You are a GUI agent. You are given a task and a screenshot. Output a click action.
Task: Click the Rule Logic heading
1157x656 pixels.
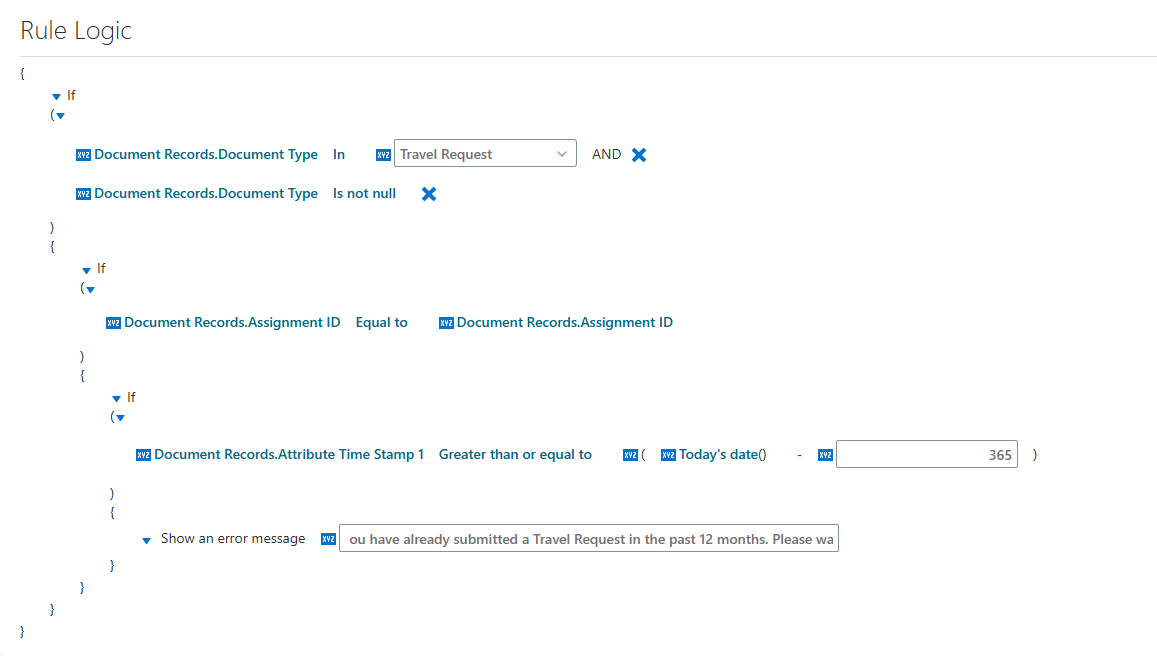76,30
